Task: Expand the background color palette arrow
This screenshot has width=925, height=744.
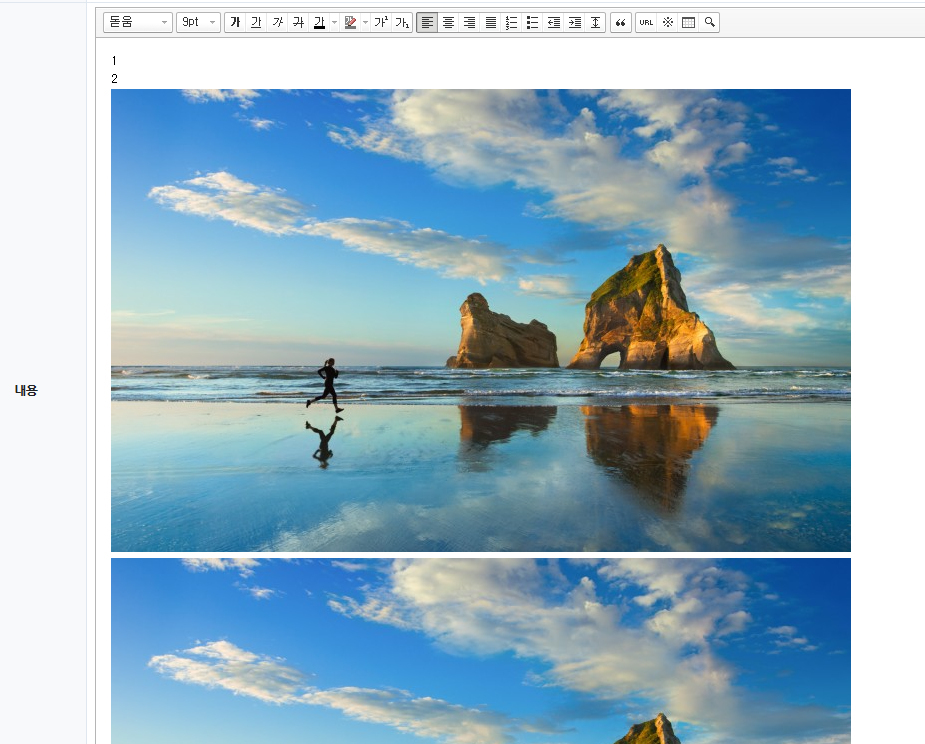Action: click(x=366, y=22)
